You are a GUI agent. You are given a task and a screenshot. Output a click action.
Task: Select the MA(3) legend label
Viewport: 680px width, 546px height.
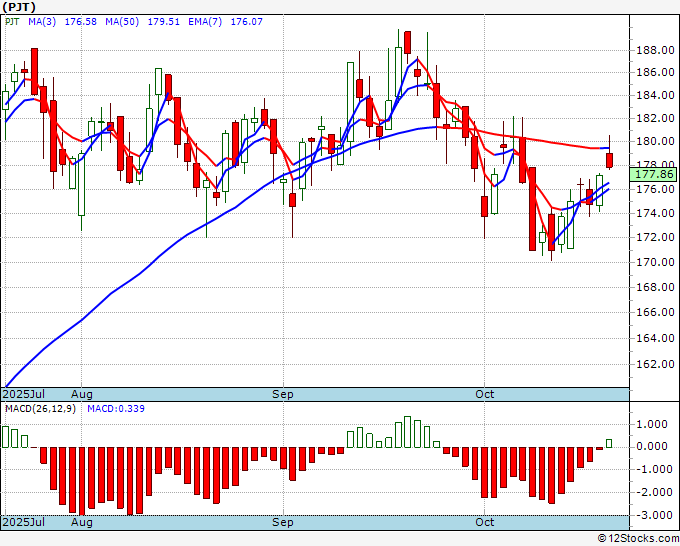pyautogui.click(x=42, y=21)
